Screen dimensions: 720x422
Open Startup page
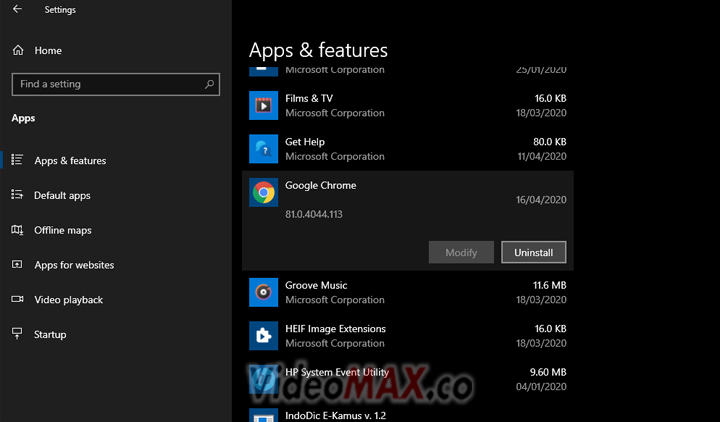coord(50,334)
